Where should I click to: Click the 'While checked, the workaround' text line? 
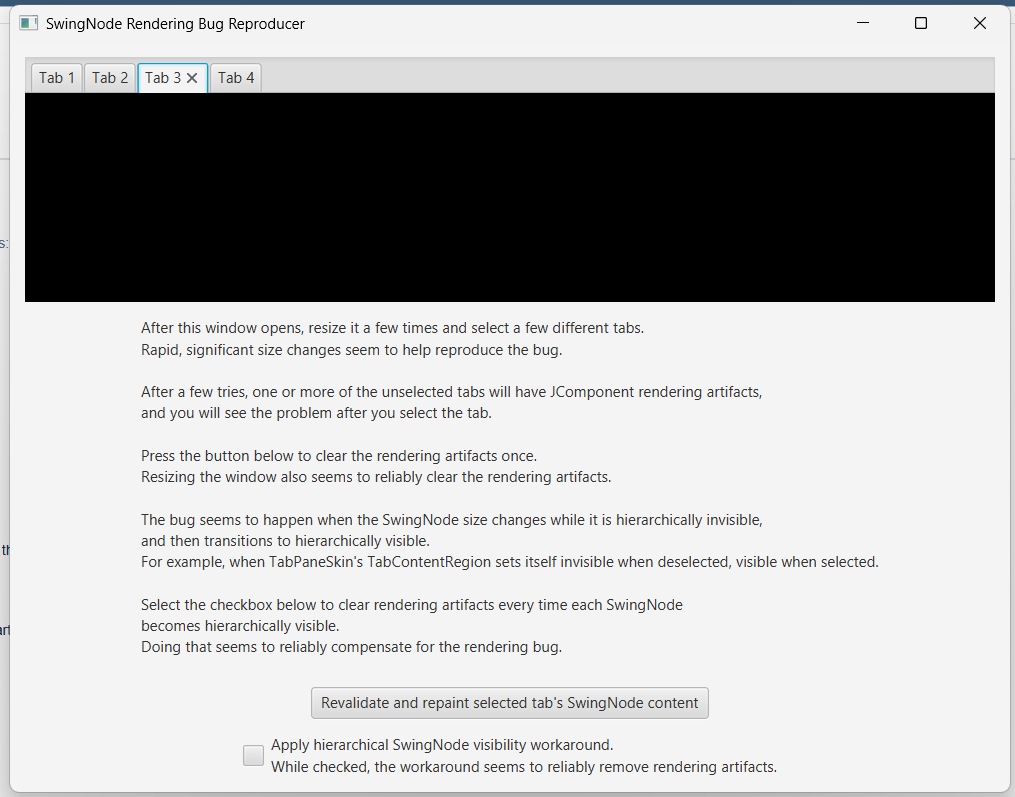click(523, 767)
